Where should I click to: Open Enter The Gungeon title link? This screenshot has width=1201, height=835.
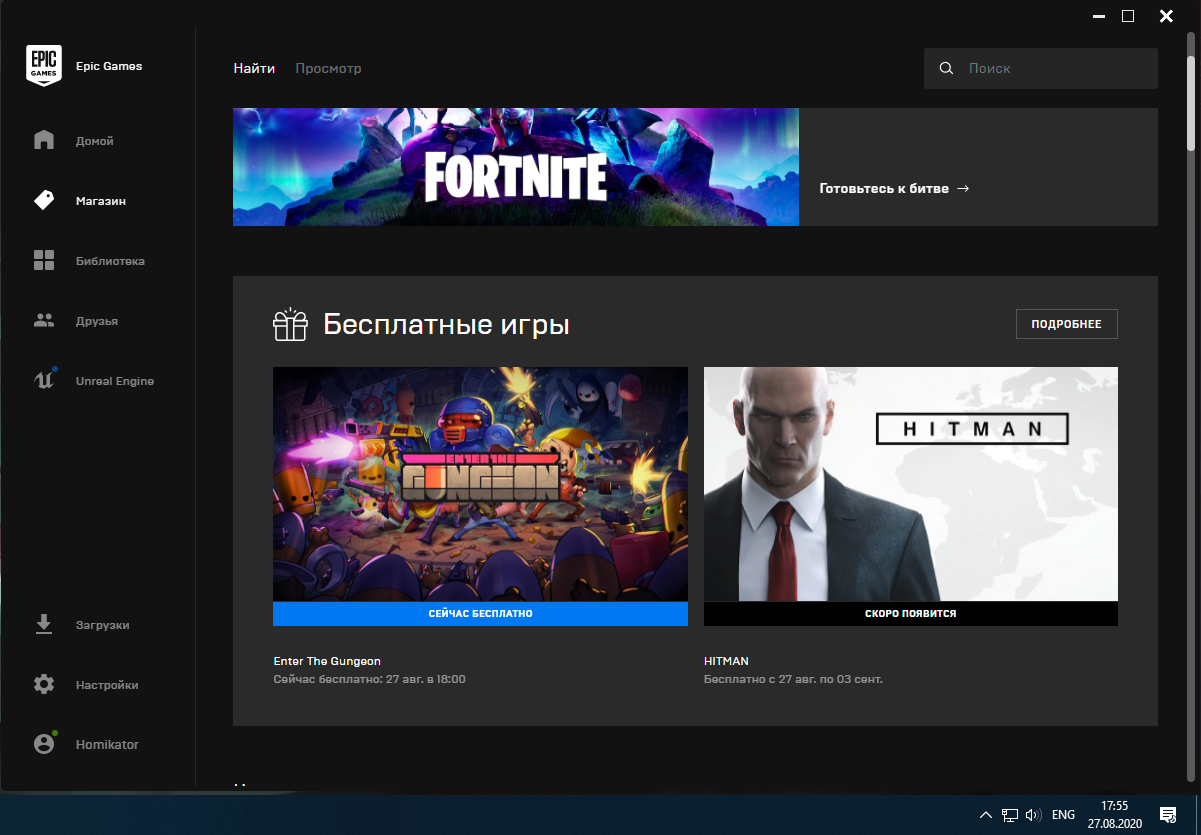(x=327, y=661)
